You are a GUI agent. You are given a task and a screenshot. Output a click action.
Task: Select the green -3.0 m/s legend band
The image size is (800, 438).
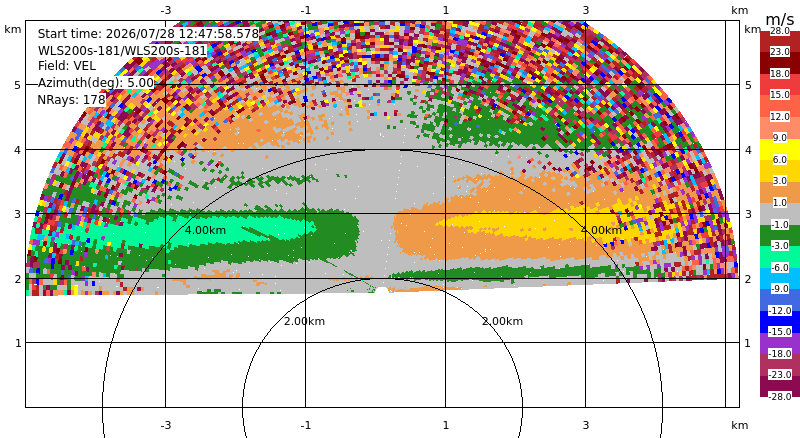pos(780,235)
